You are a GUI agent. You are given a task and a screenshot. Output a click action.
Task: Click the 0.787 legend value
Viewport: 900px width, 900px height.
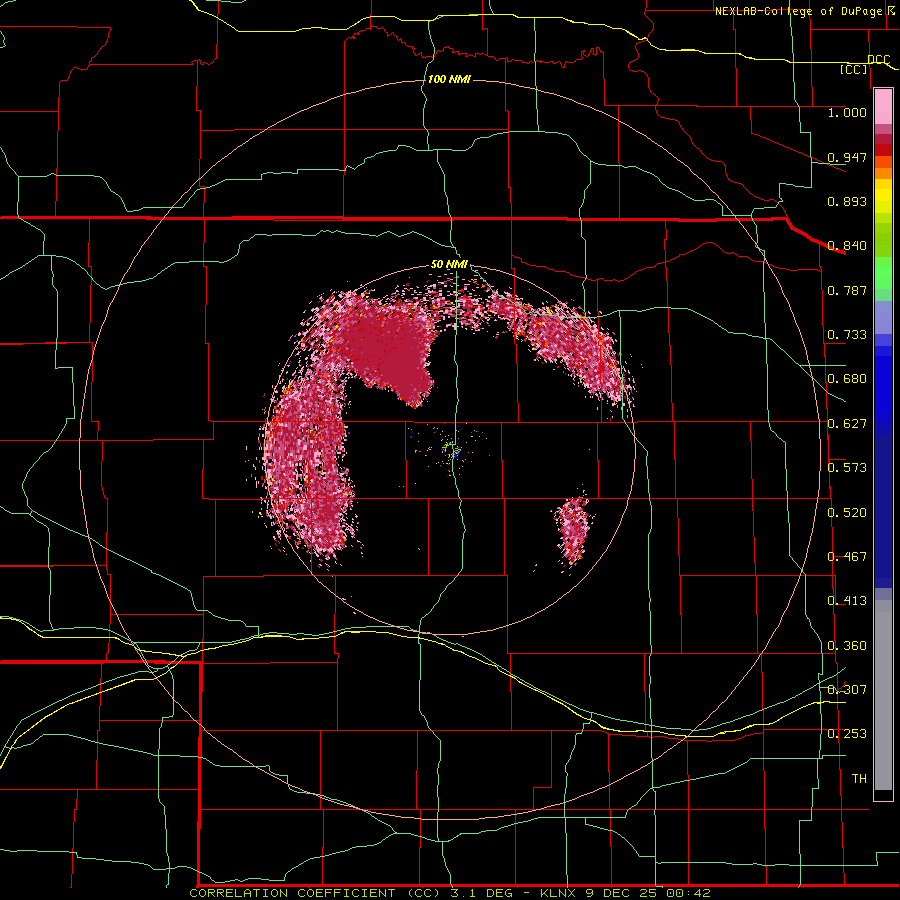[847, 290]
